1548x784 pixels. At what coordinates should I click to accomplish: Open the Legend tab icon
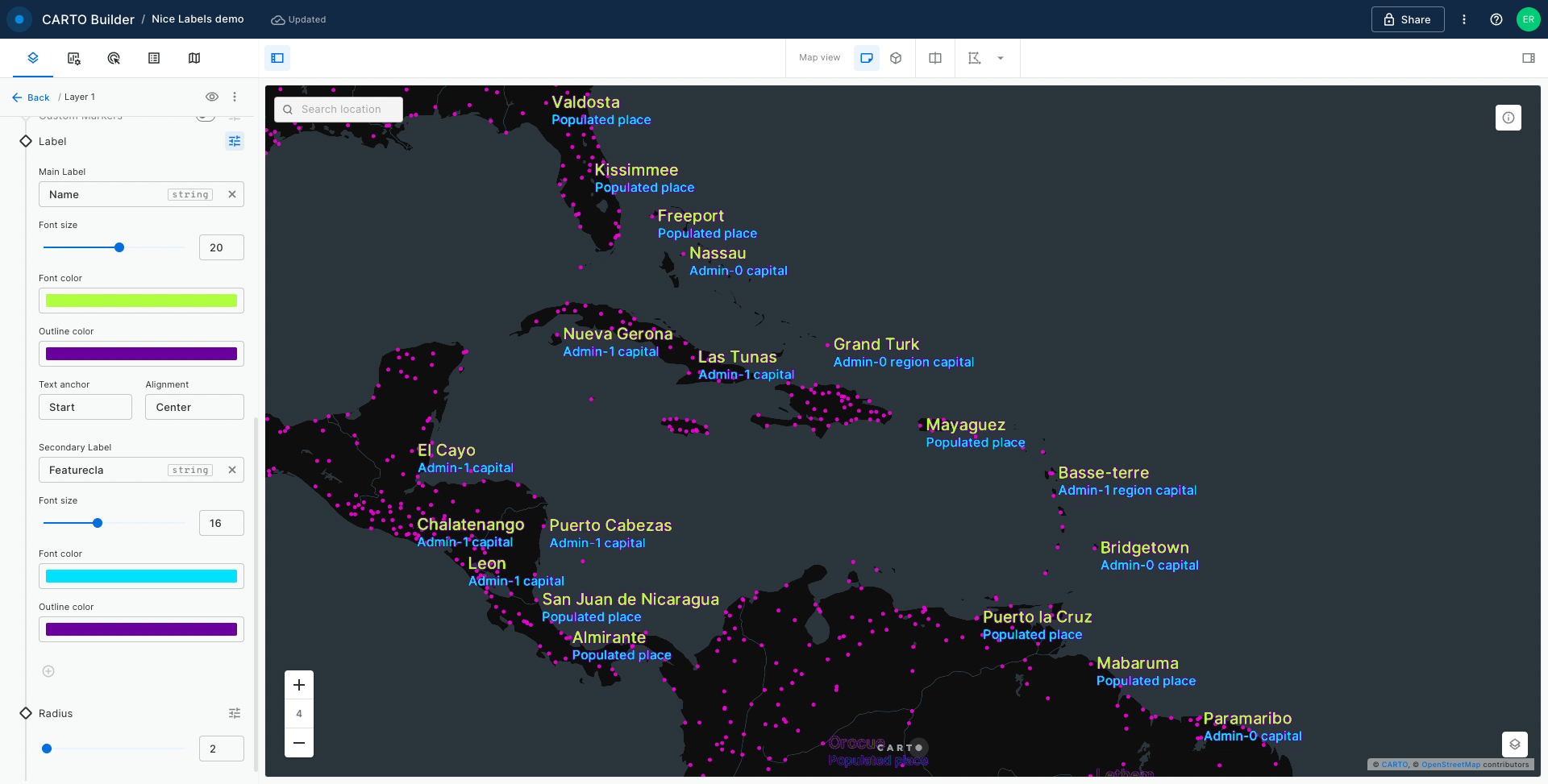(x=154, y=58)
